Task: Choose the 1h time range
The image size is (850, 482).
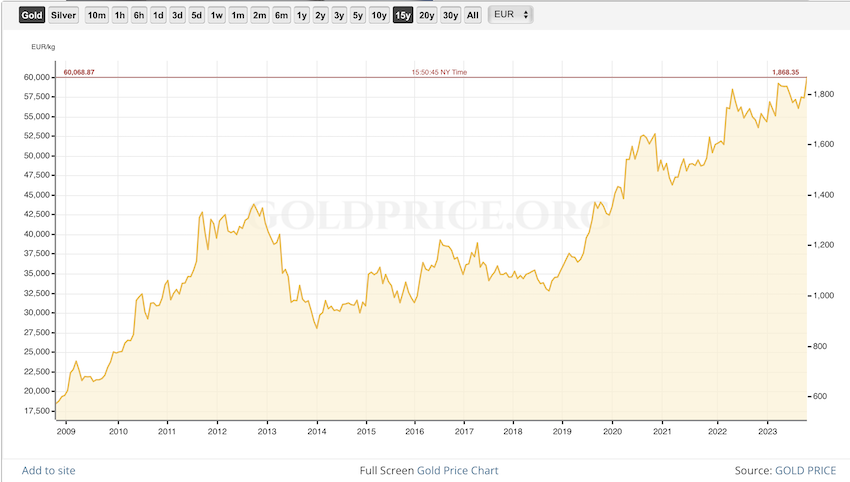Action: (x=120, y=15)
